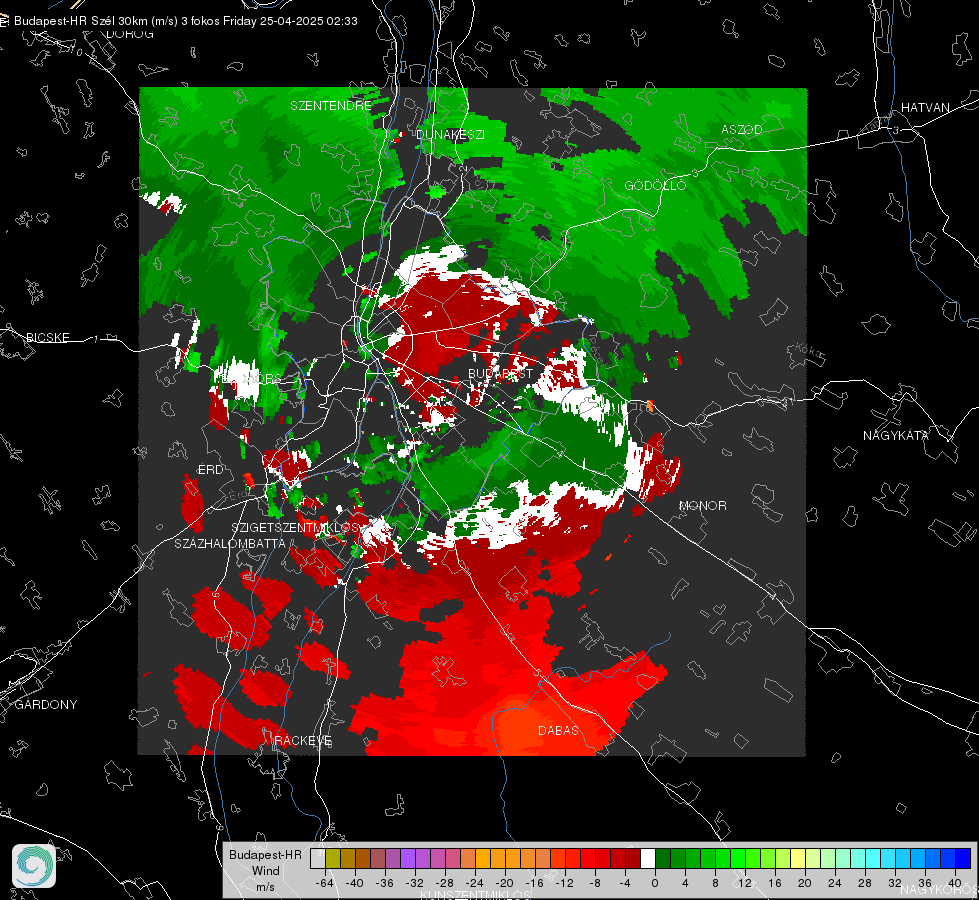Click the DUNAKESZI city label
979x900 pixels.
tap(450, 134)
